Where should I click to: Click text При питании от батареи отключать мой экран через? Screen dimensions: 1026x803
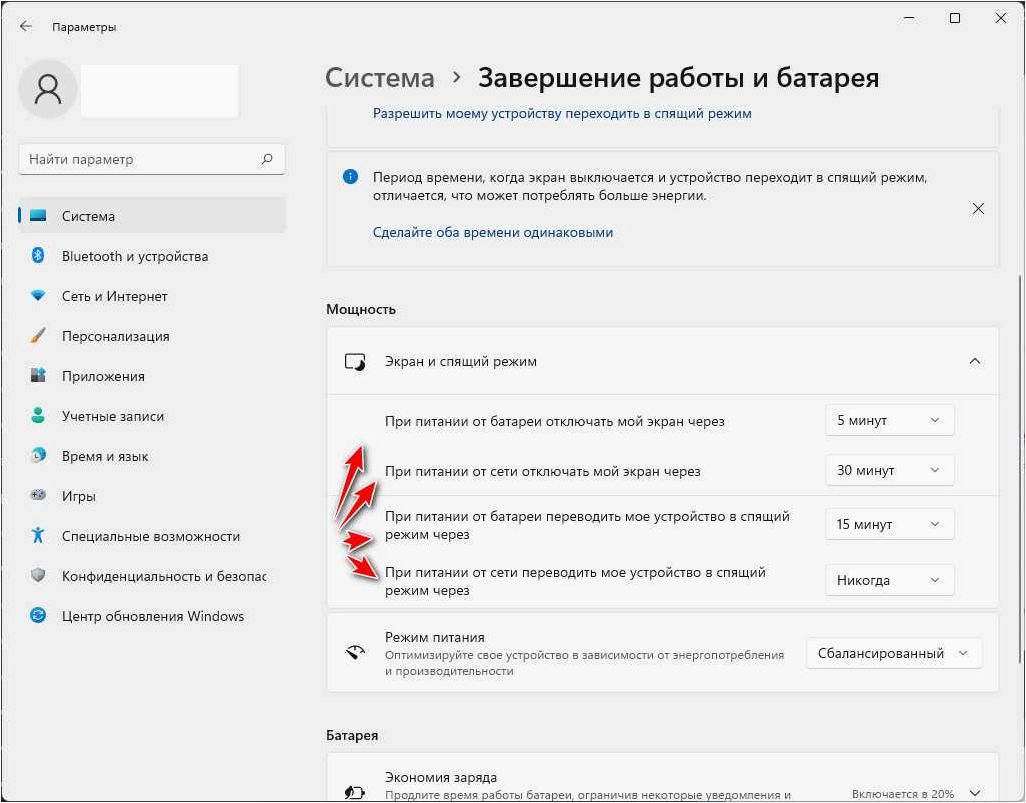(x=554, y=421)
